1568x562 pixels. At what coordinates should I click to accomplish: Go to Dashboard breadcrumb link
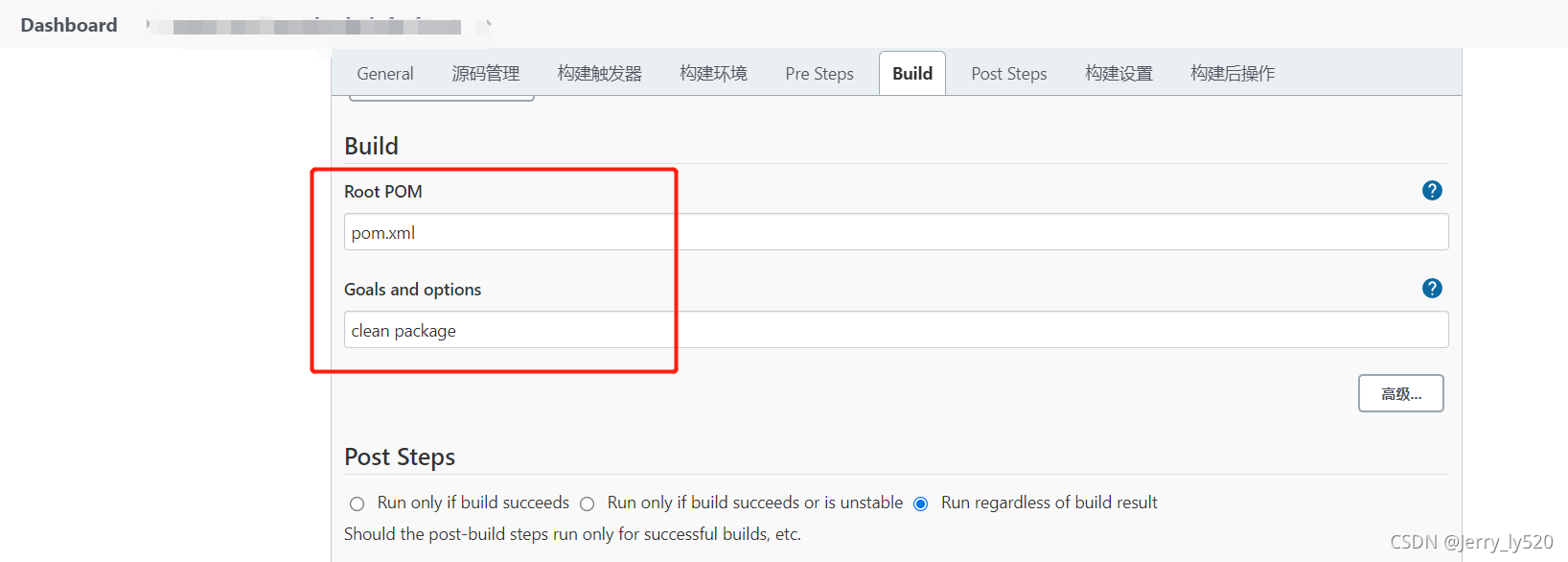pos(69,25)
